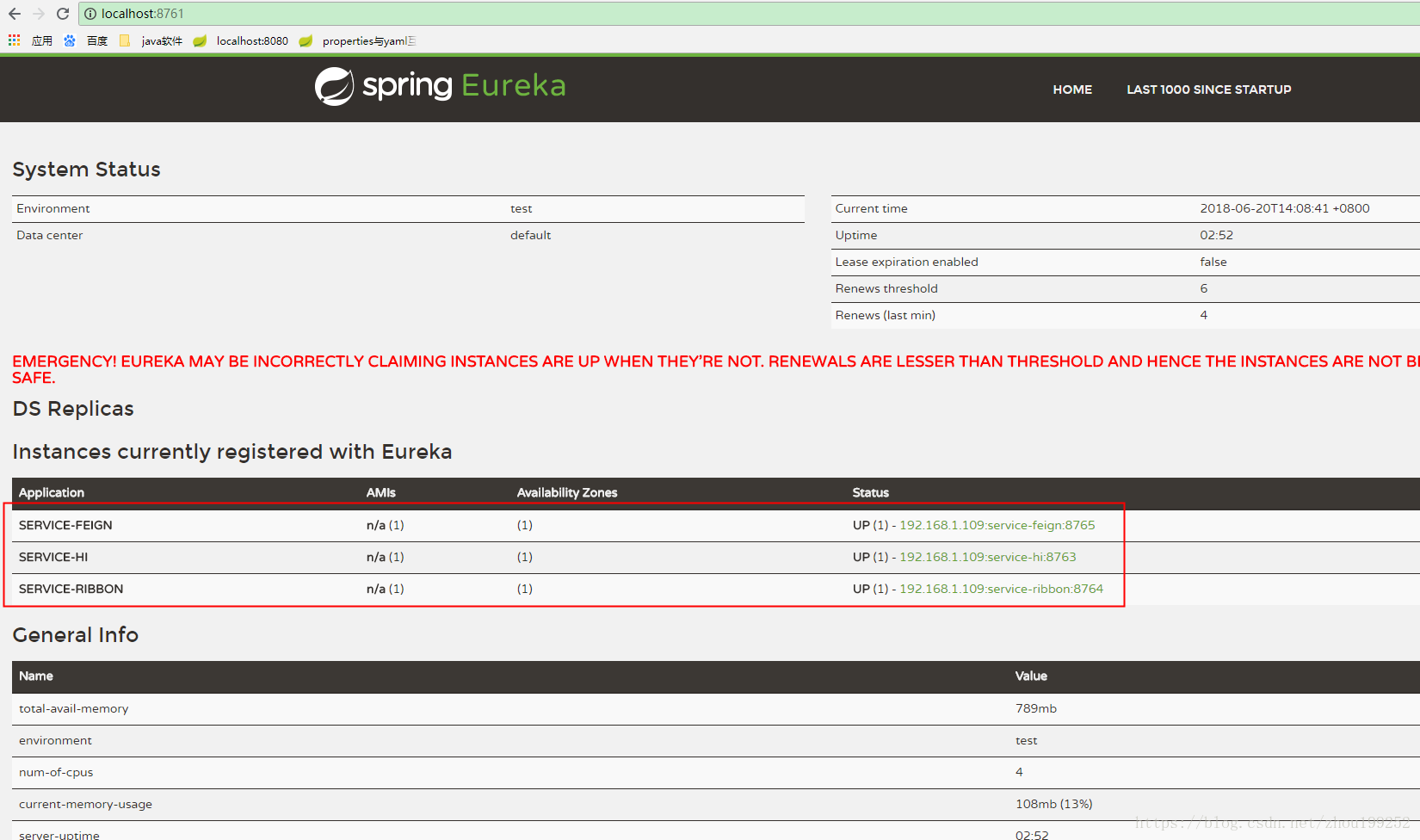Click the System Status heading
Image resolution: width=1420 pixels, height=840 pixels.
(87, 170)
